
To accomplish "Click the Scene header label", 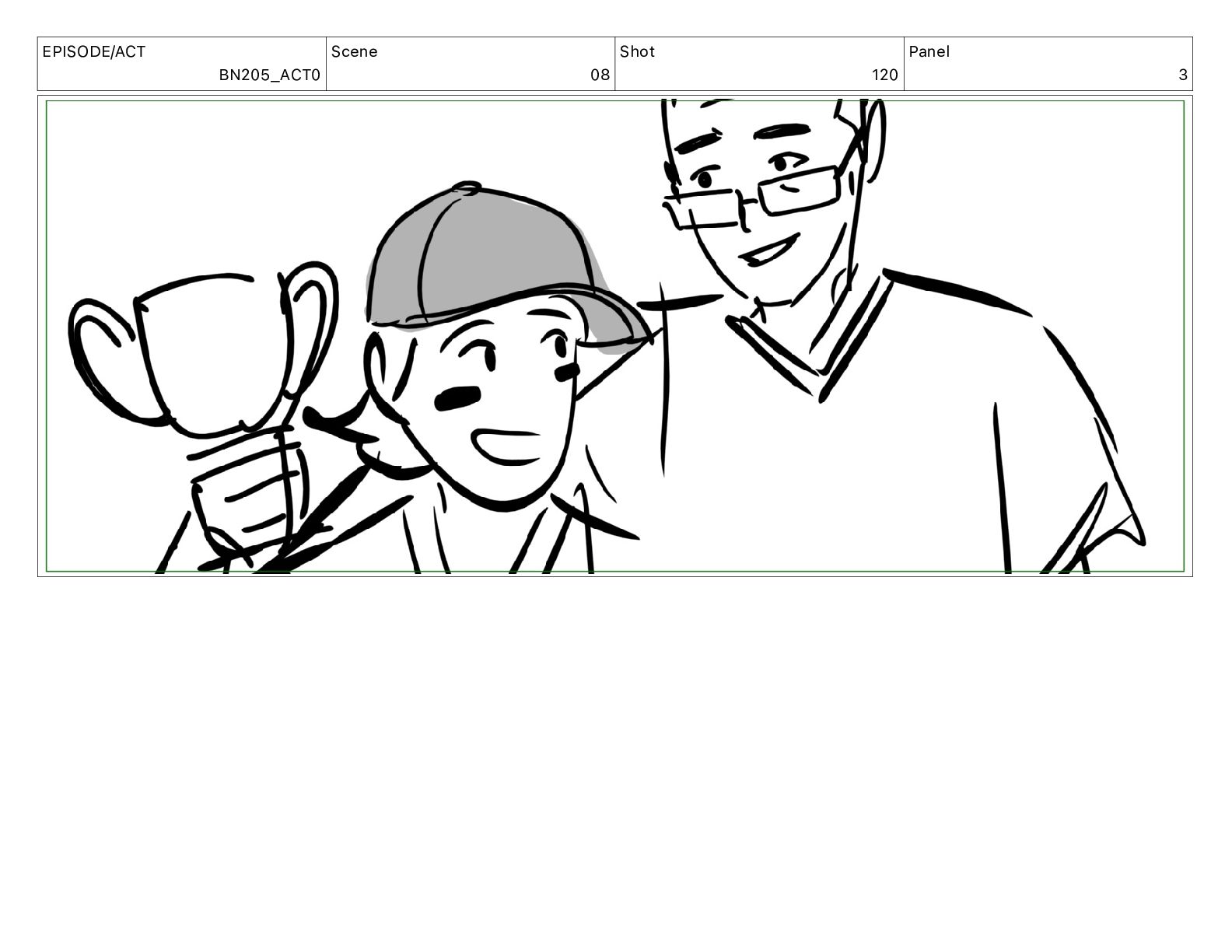I will (354, 52).
